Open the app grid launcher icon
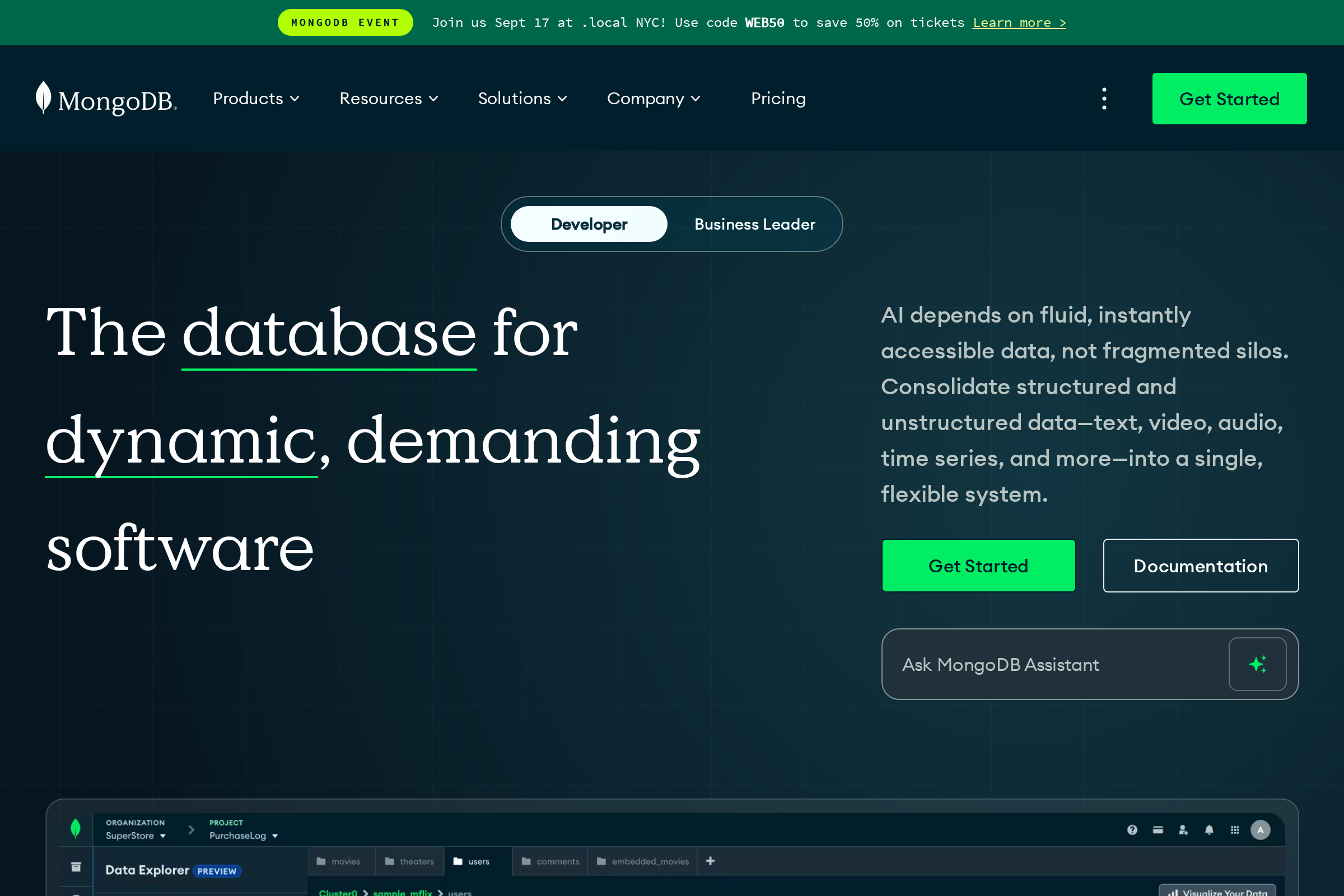Image resolution: width=1344 pixels, height=896 pixels. (x=1235, y=830)
